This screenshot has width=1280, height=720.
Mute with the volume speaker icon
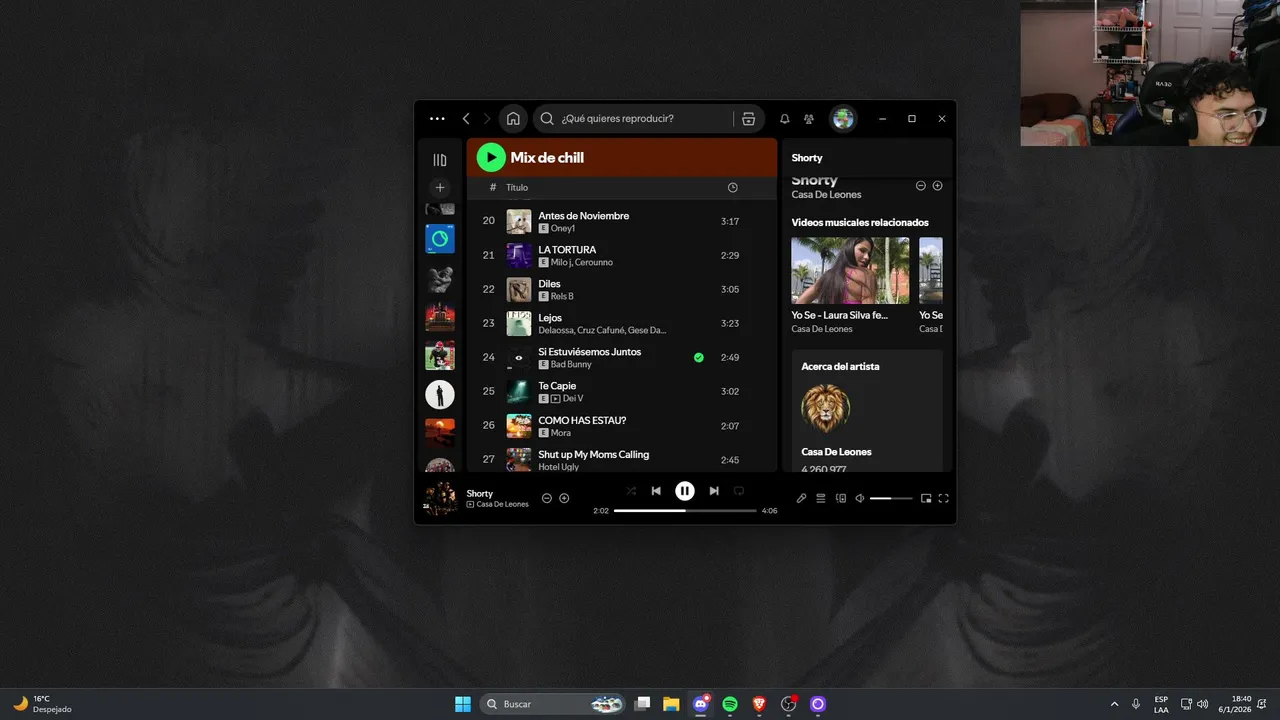click(x=859, y=498)
